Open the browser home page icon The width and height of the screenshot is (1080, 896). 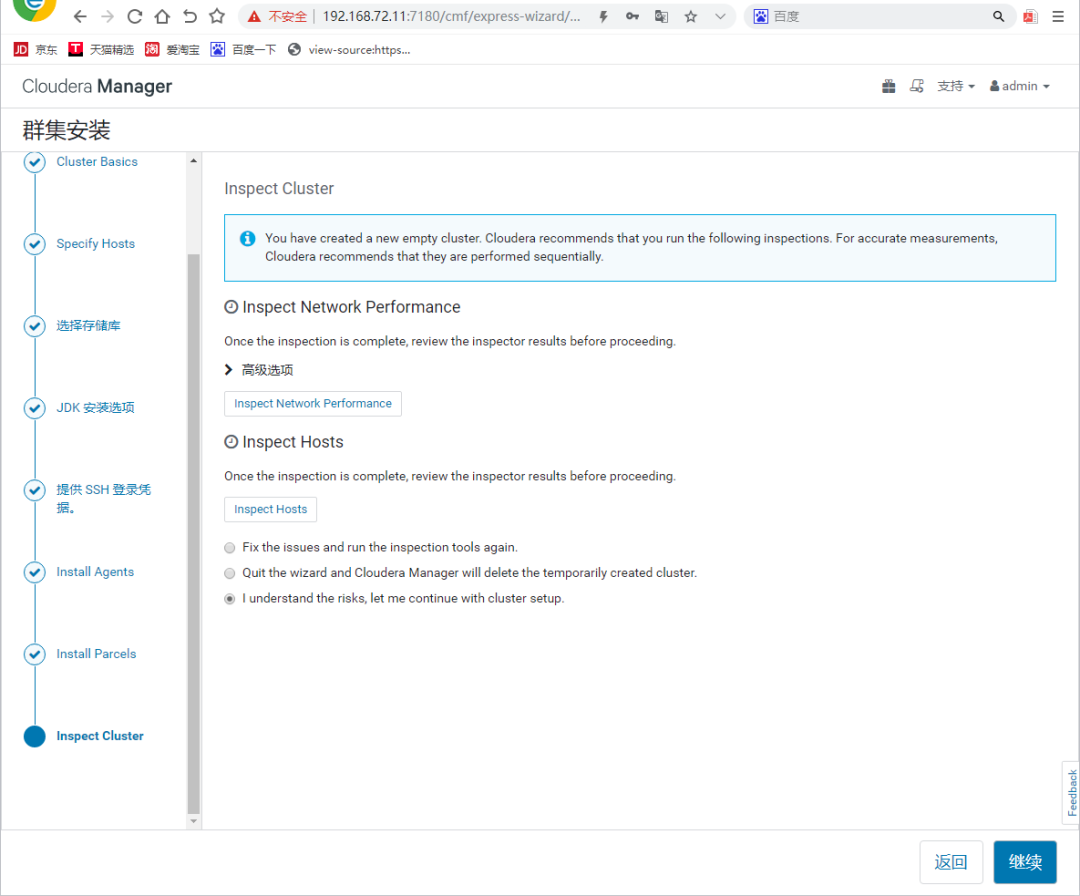162,17
